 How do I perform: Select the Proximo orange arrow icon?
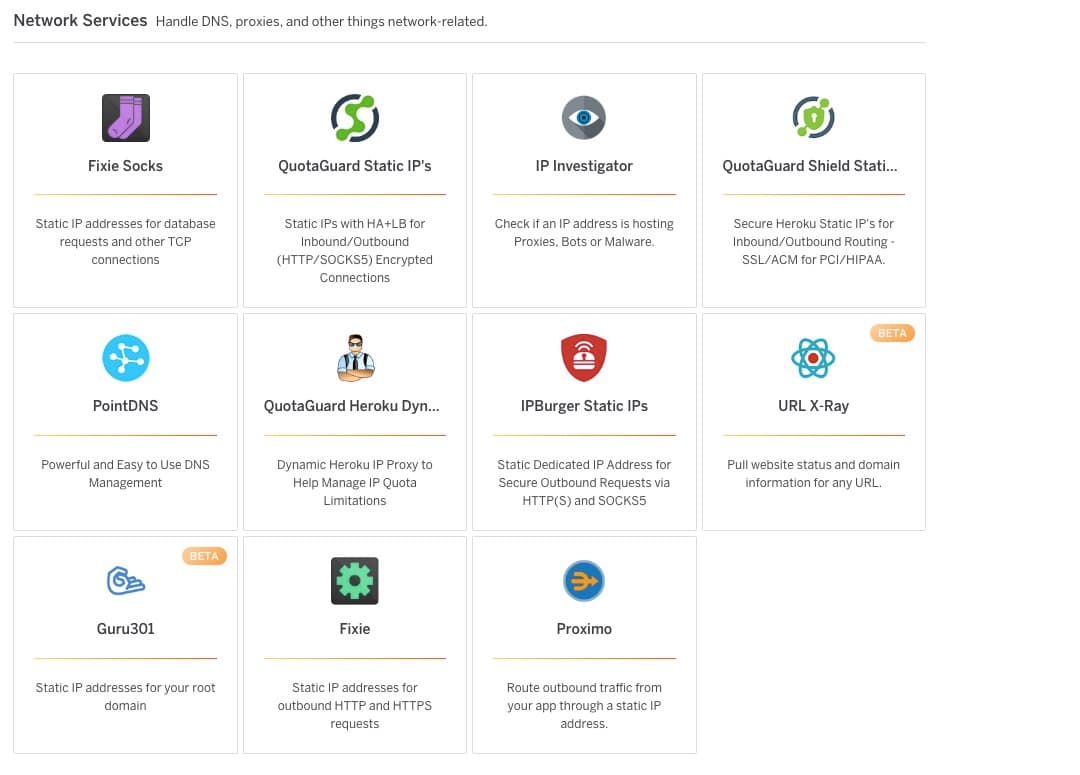tap(584, 581)
